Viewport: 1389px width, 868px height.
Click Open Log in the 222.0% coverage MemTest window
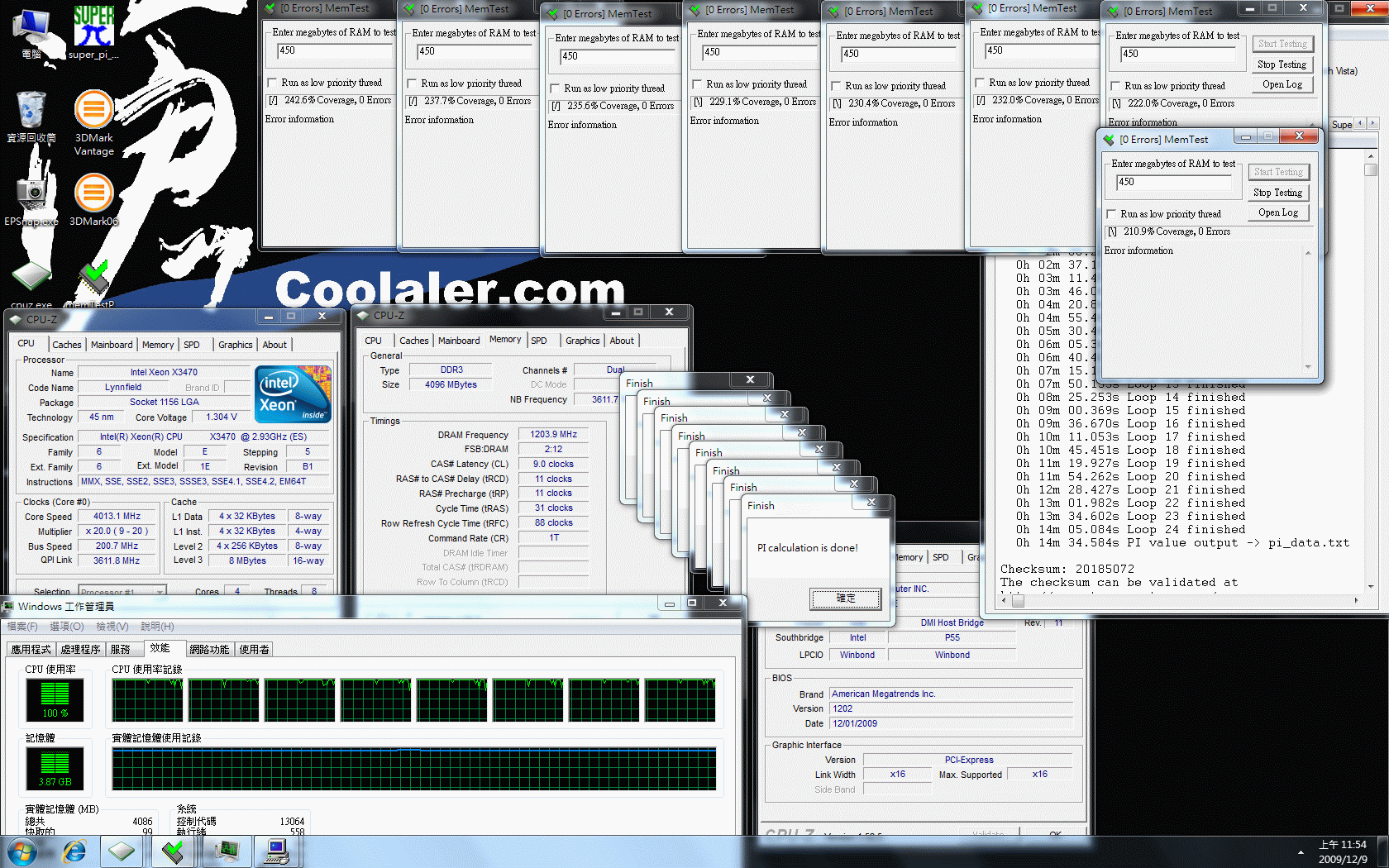pos(1282,84)
